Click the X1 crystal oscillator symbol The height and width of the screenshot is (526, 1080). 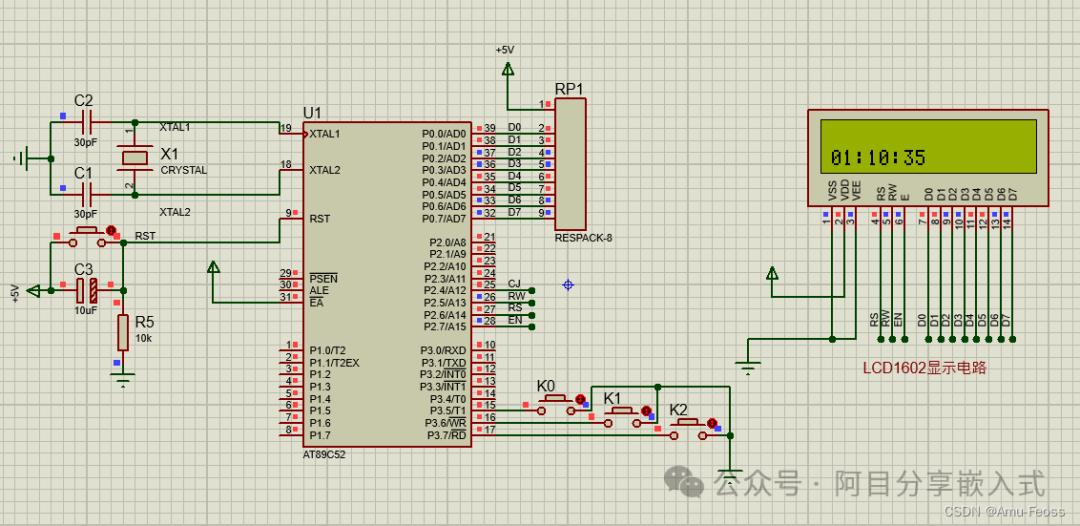[x=135, y=158]
